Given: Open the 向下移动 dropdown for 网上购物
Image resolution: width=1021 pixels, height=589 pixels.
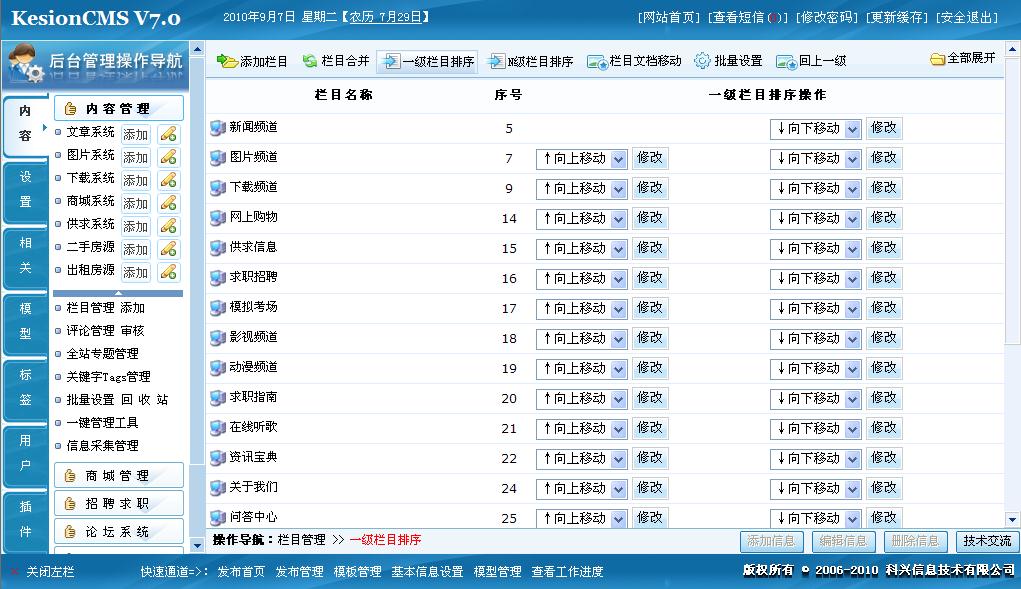Looking at the screenshot, I should (816, 219).
